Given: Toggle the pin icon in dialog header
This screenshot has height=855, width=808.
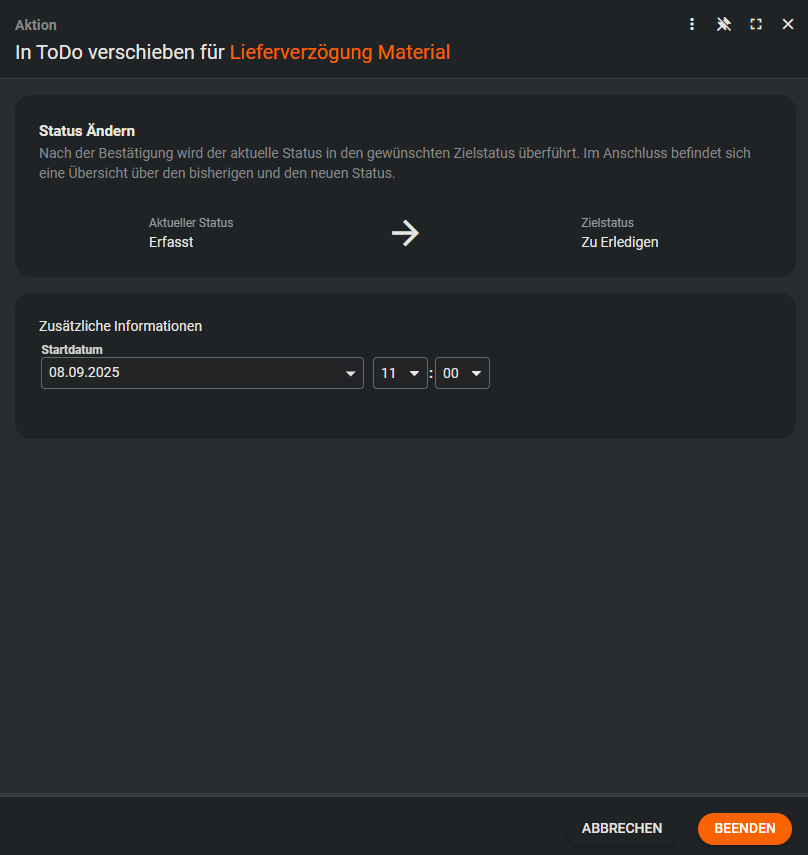Looking at the screenshot, I should (x=724, y=24).
